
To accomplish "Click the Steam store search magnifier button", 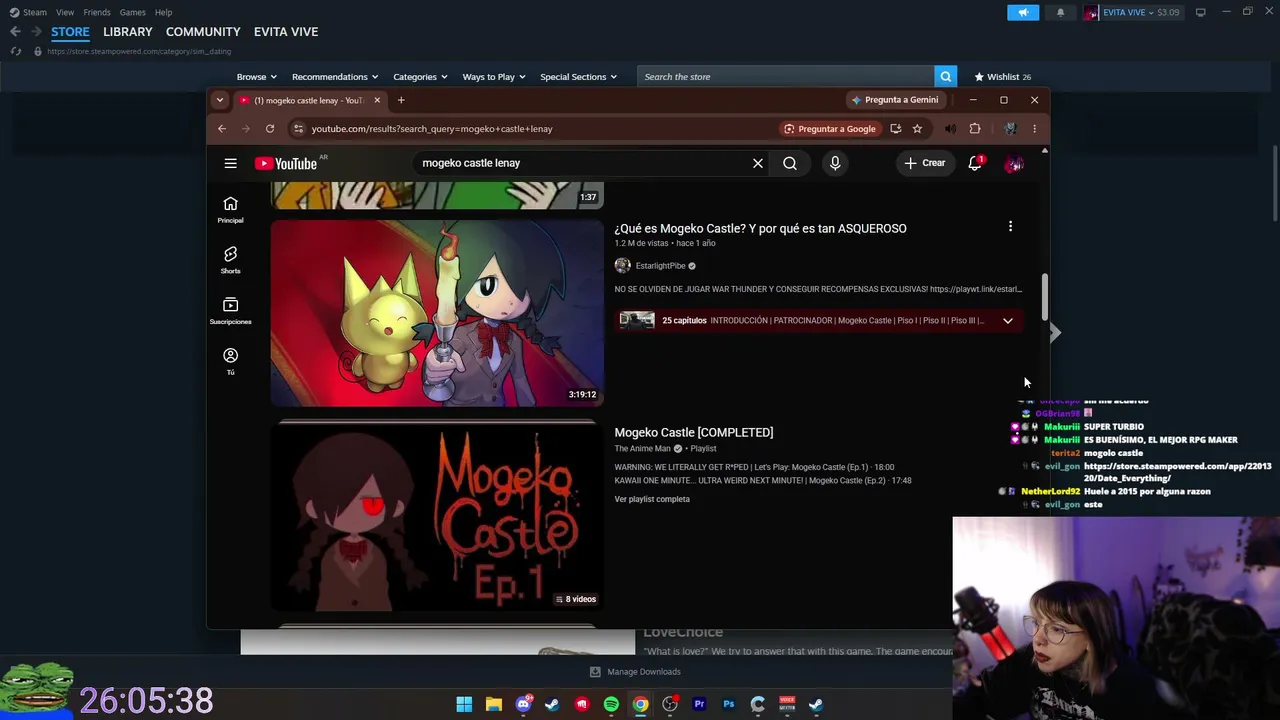I will click(945, 77).
